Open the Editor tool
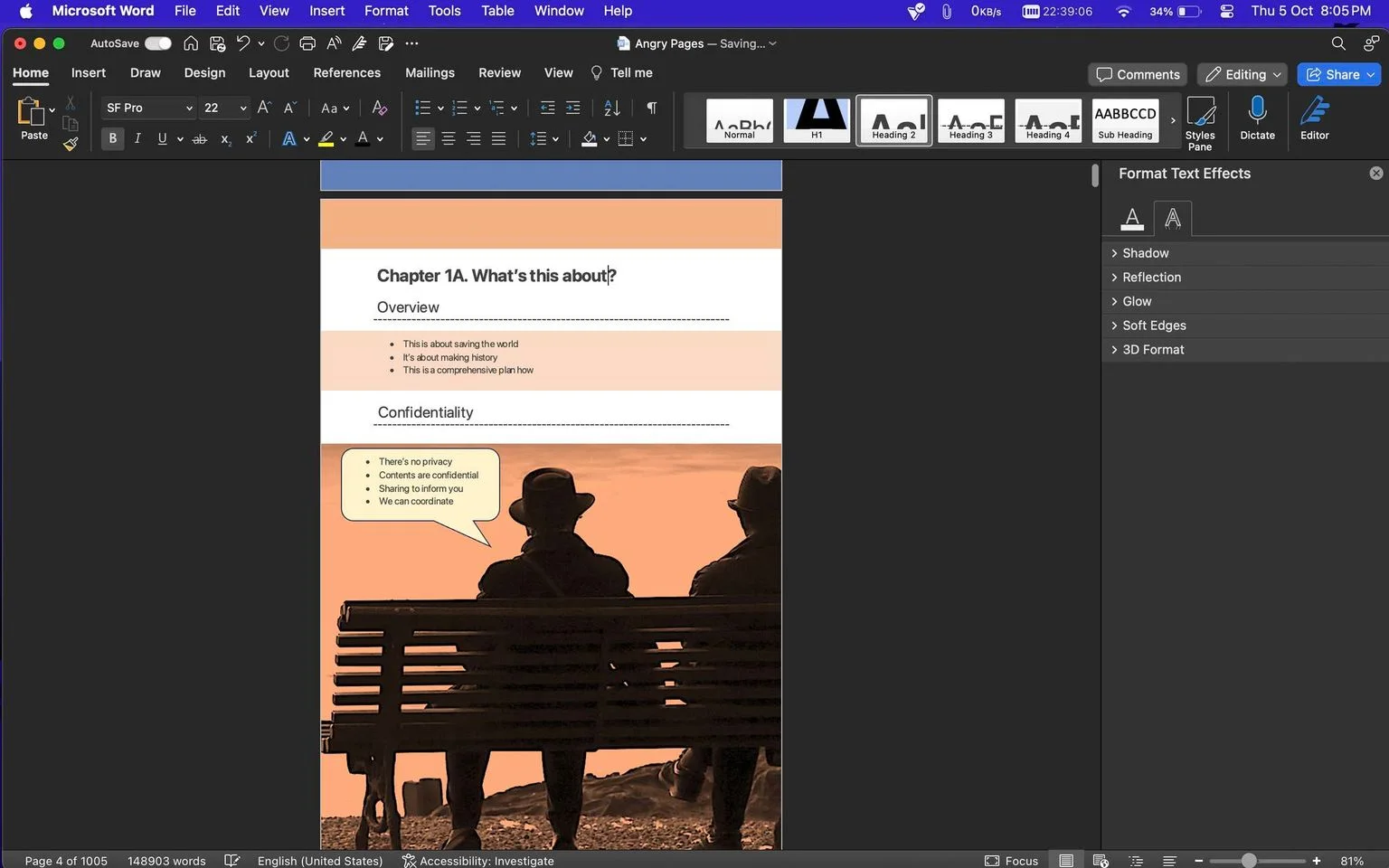Image resolution: width=1389 pixels, height=868 pixels. (1315, 118)
